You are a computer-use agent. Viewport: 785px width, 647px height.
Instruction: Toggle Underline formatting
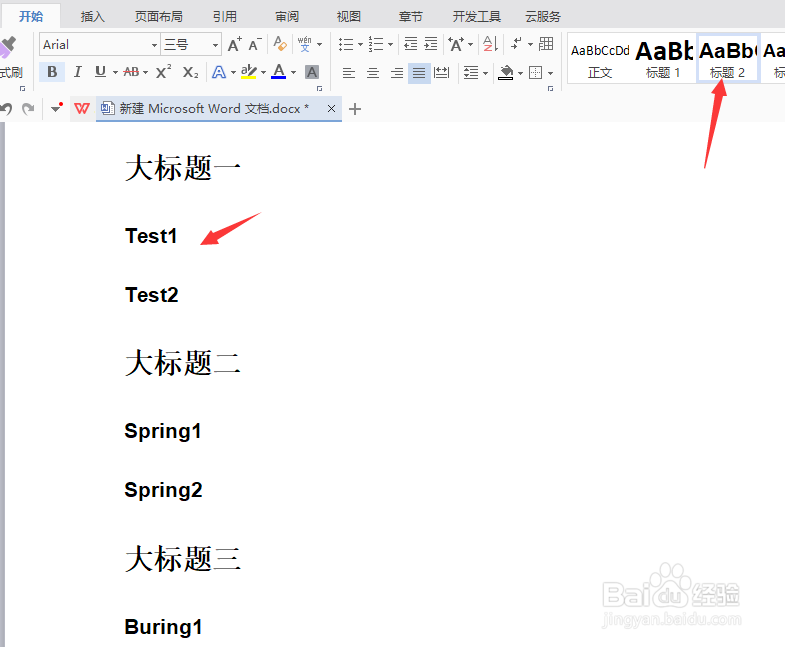click(x=101, y=72)
